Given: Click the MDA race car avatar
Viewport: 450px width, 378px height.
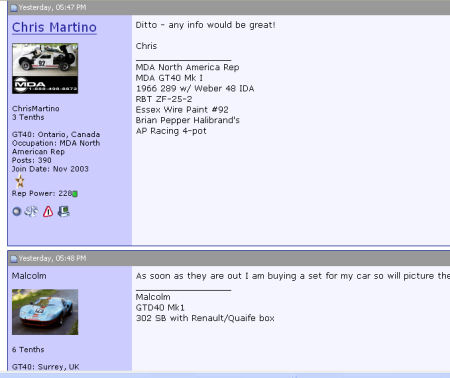Looking at the screenshot, I should click(x=45, y=69).
